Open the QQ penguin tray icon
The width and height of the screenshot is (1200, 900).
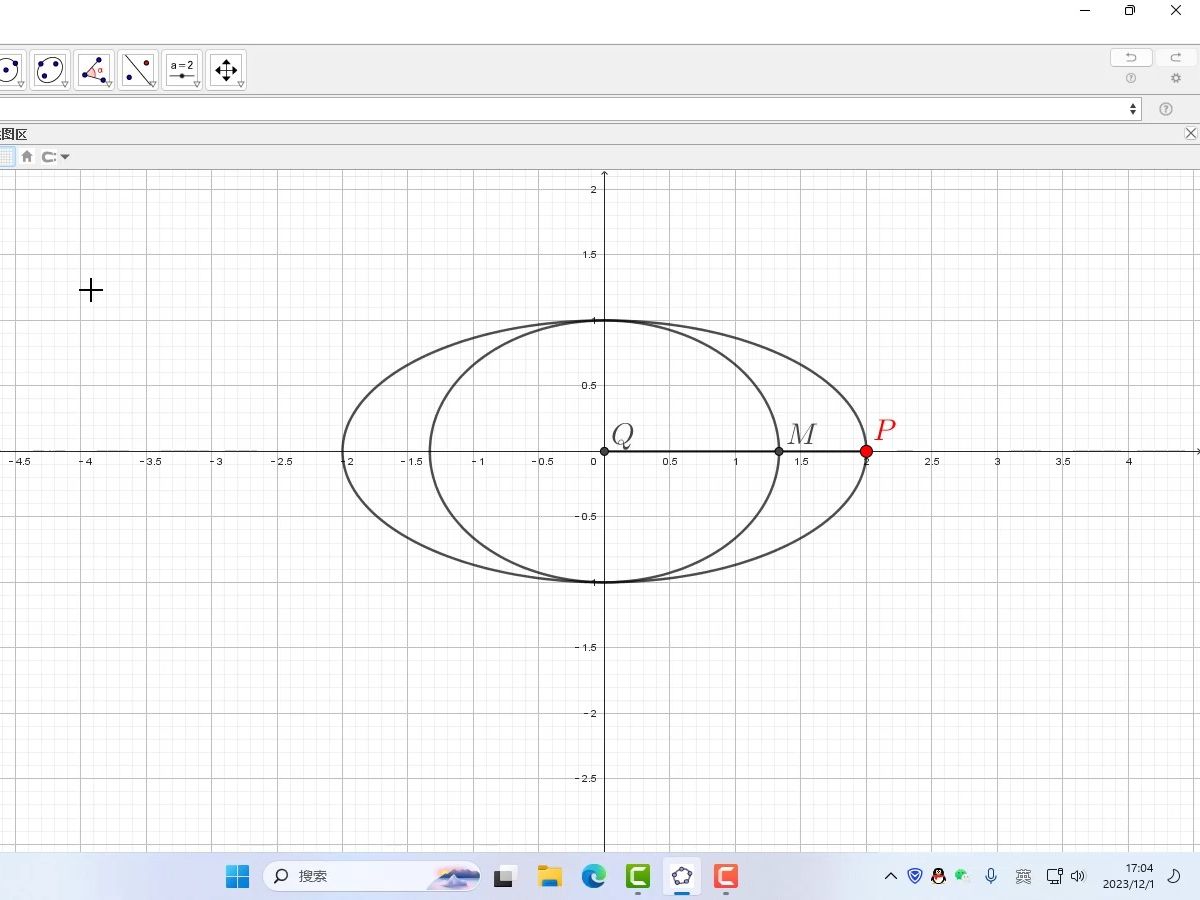(938, 876)
